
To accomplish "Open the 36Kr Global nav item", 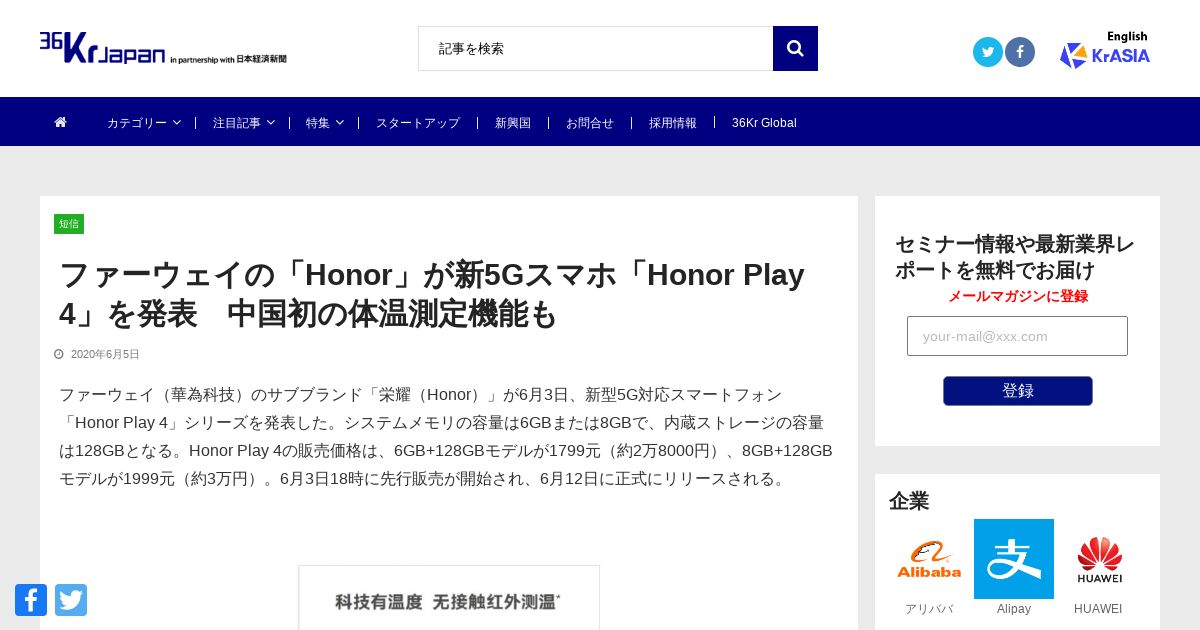I will pos(764,123).
